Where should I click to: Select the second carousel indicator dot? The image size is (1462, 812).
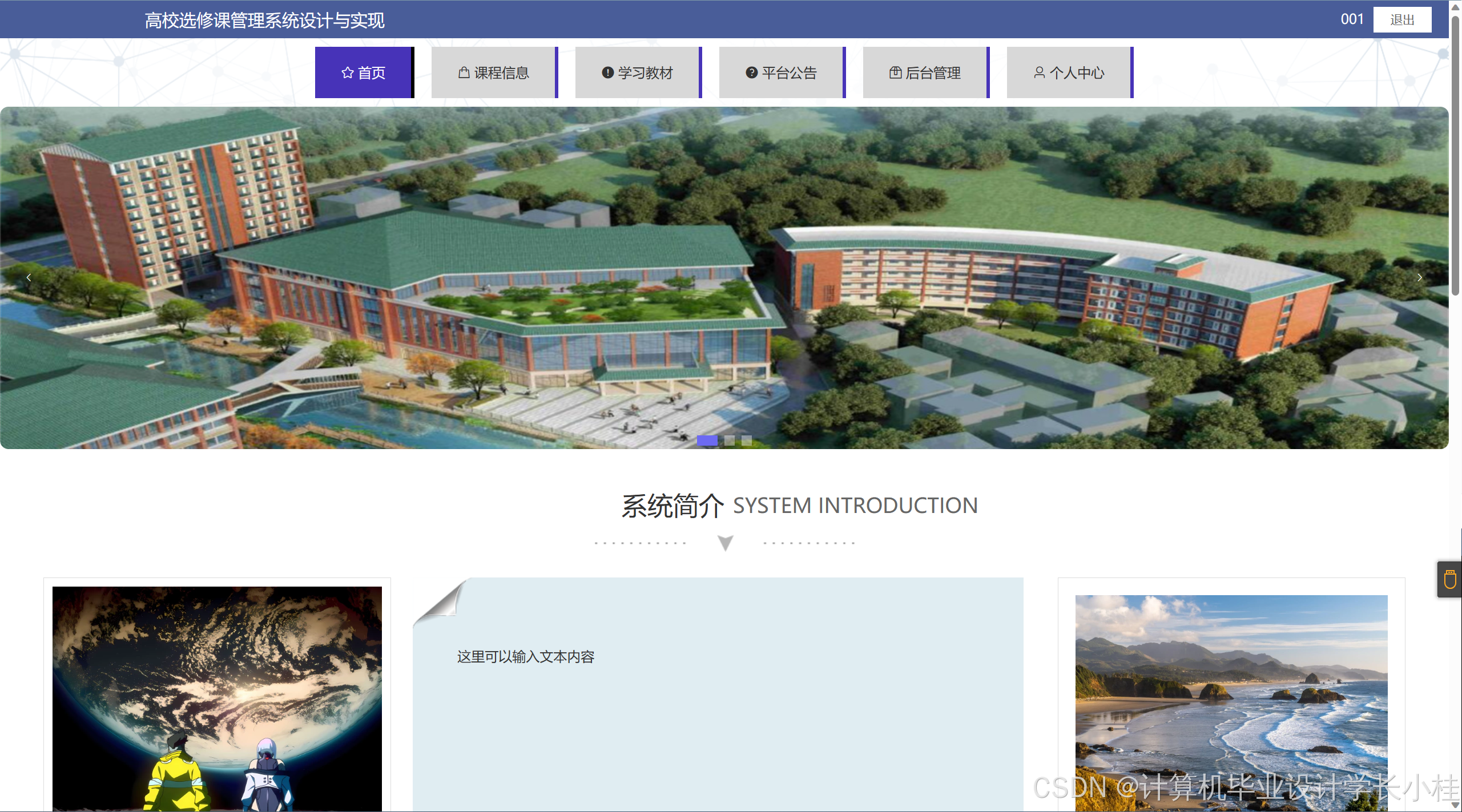coord(730,441)
